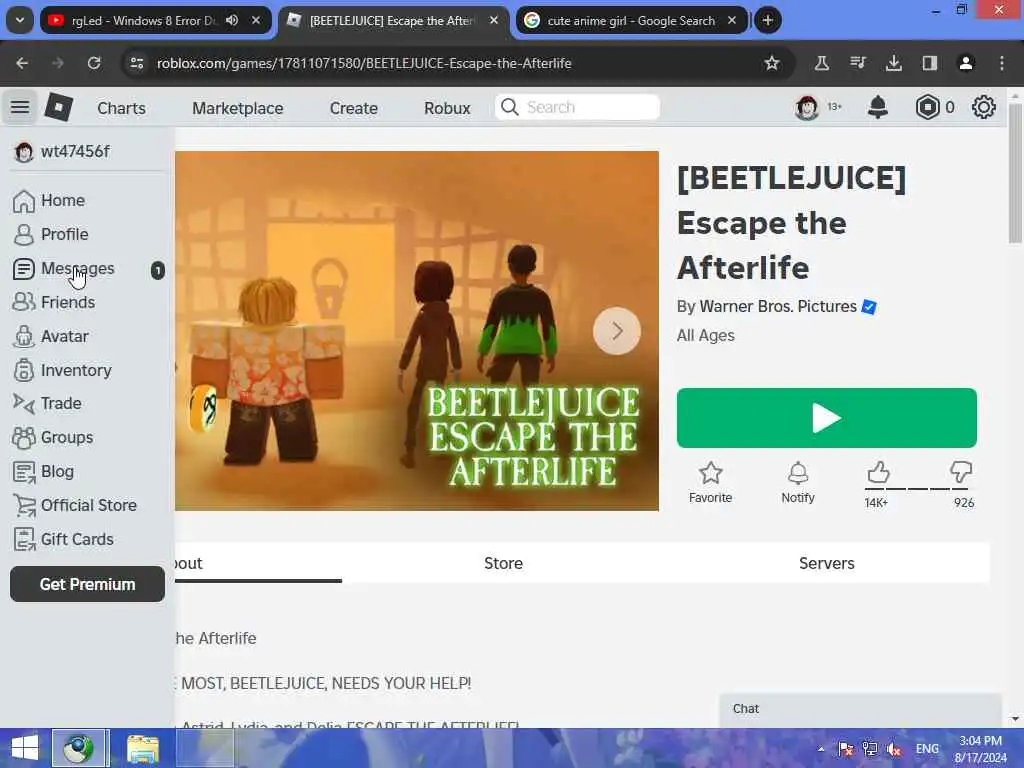
Task: Close the BEETLEJUICE browser tab
Action: point(494,20)
